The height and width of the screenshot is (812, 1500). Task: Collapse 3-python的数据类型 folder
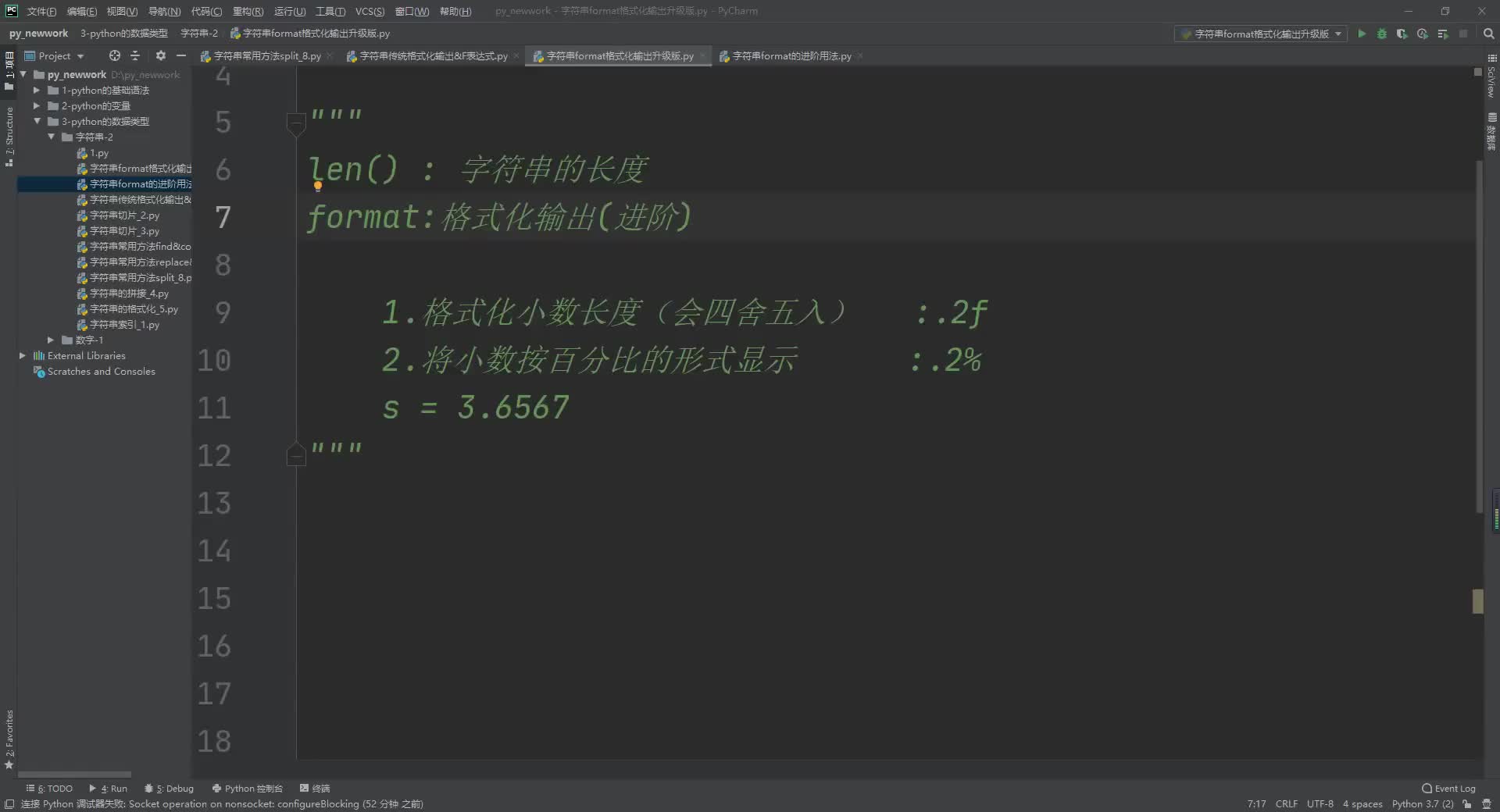pyautogui.click(x=37, y=122)
